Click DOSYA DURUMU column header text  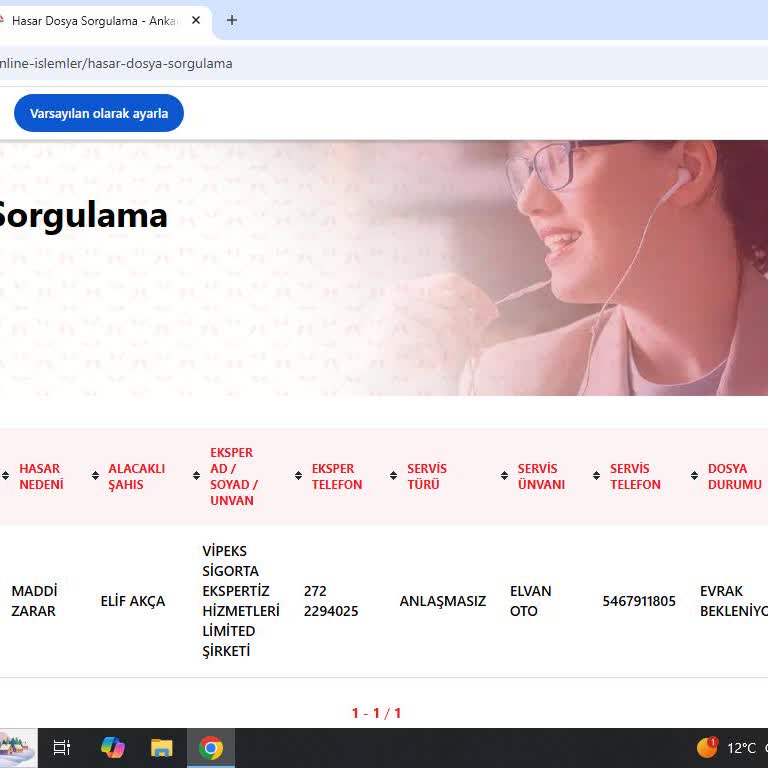click(x=735, y=476)
